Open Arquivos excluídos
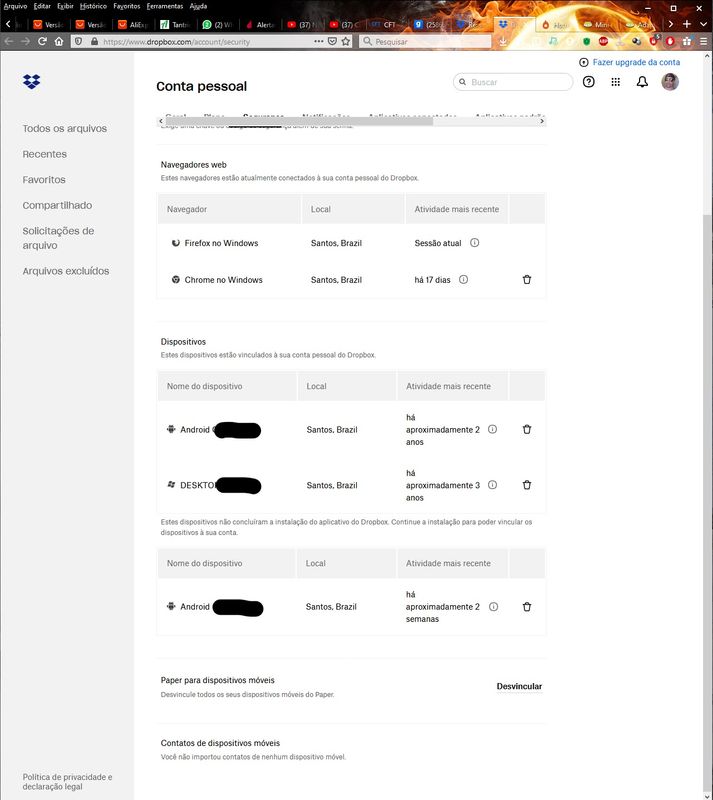 click(x=66, y=271)
